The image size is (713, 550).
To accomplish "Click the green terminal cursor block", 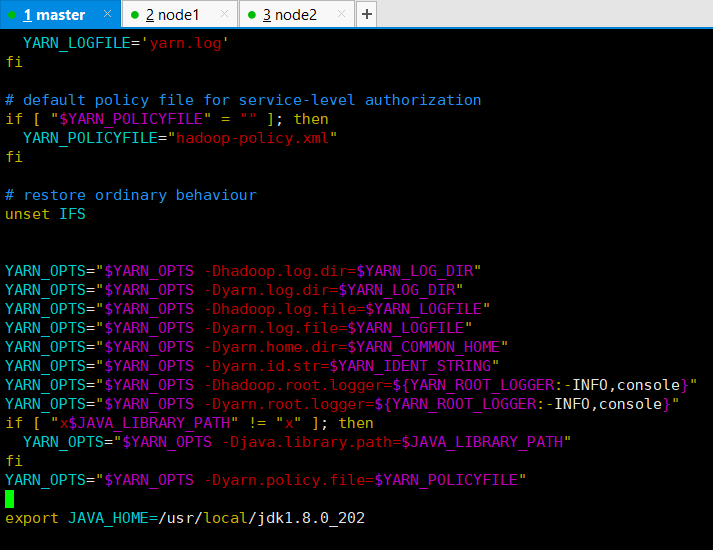I will point(10,499).
